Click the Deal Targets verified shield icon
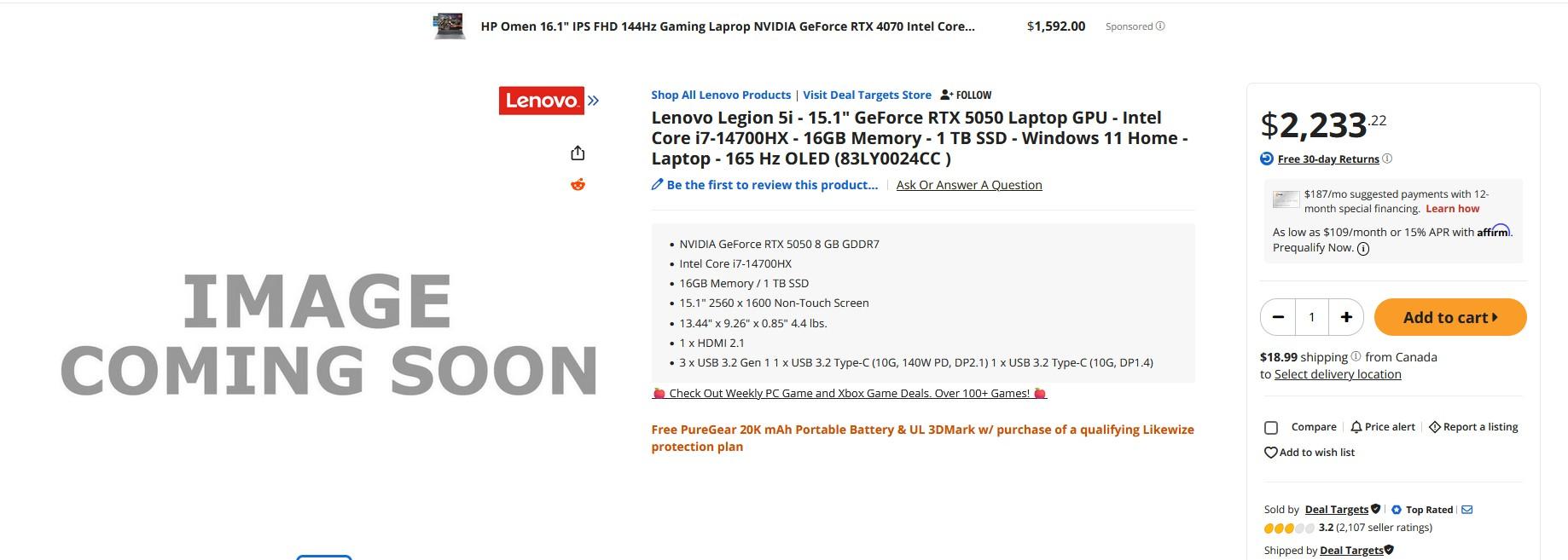Screen dimensions: 1568x560 (1375, 509)
